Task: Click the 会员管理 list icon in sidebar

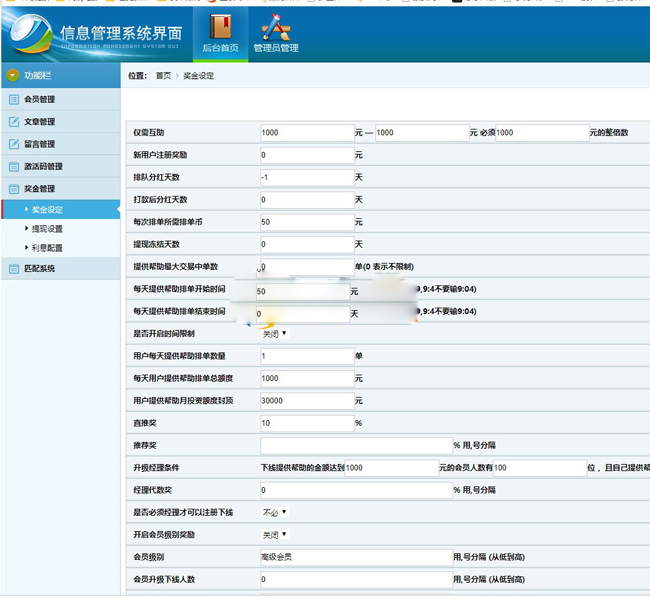Action: [x=14, y=99]
